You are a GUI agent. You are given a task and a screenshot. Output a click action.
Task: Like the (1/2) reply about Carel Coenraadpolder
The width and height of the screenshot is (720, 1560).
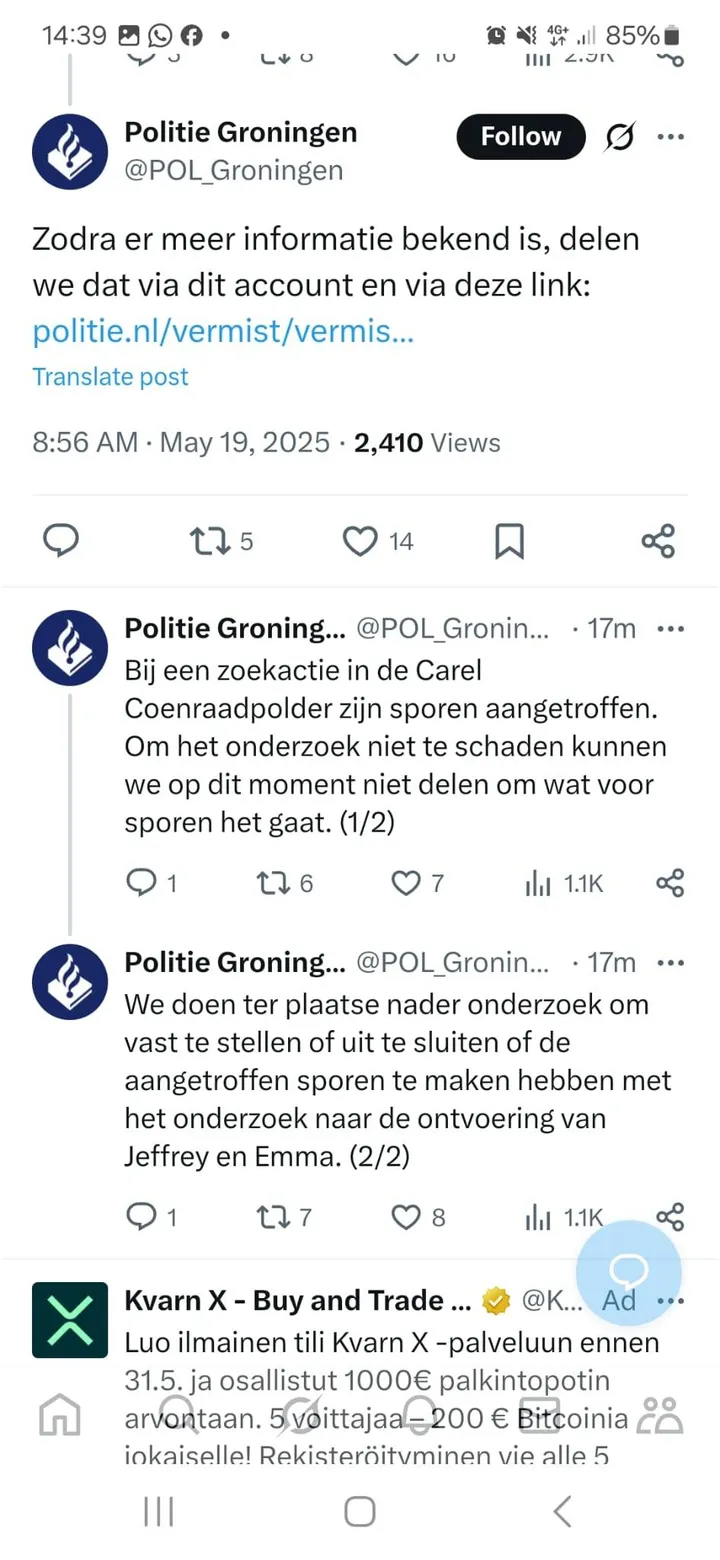coord(405,883)
